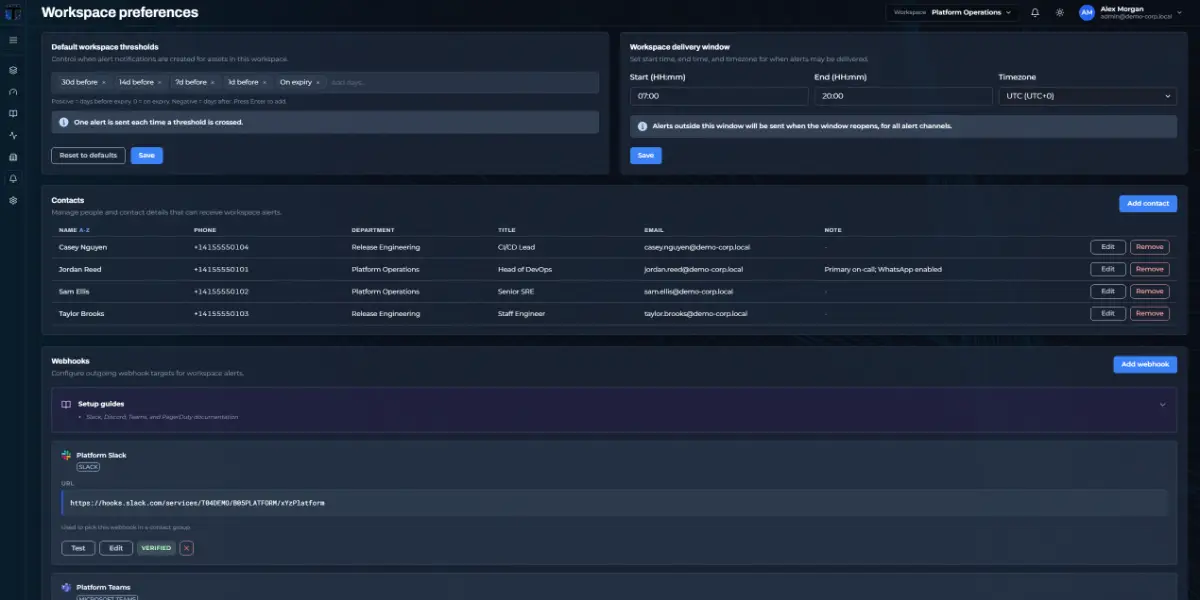The width and height of the screenshot is (1200, 600).
Task: Click the Platform Teams webhook title
Action: (103, 587)
